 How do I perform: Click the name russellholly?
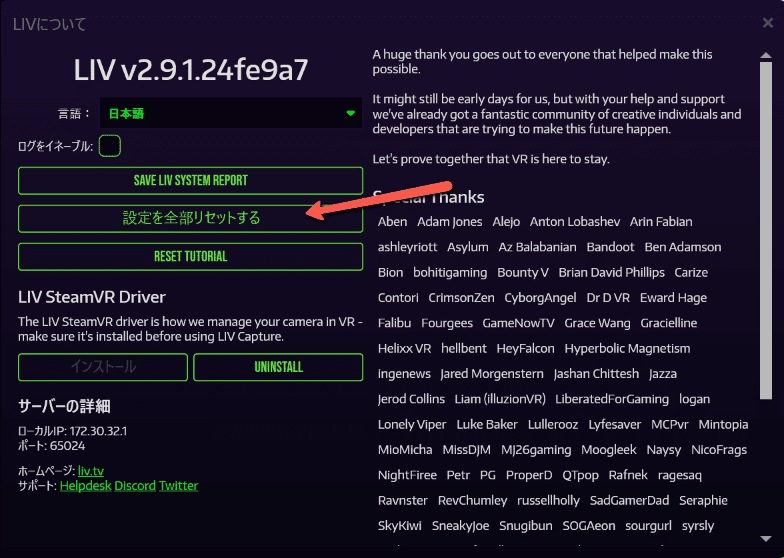pyautogui.click(x=548, y=500)
